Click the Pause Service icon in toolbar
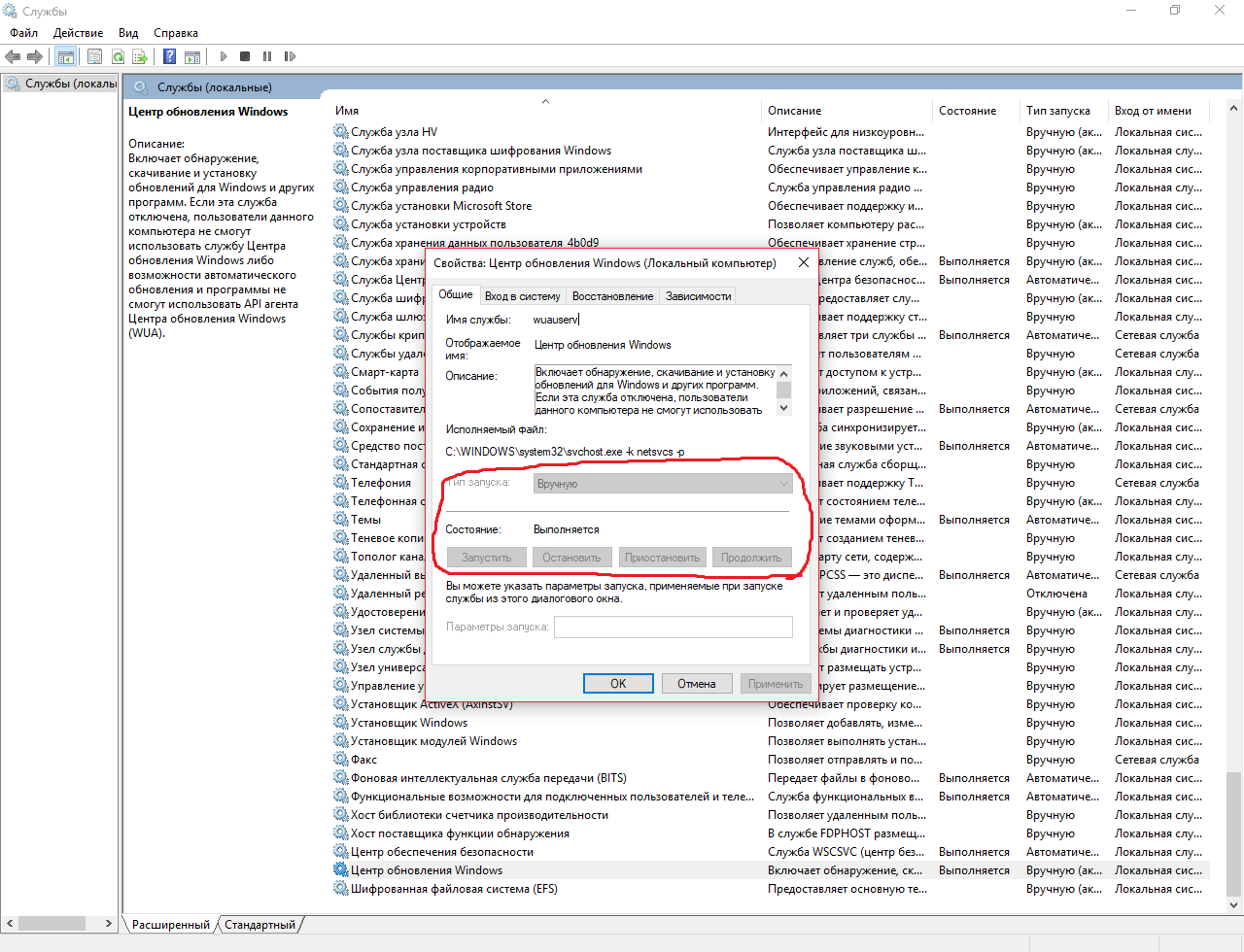Image resolution: width=1244 pixels, height=952 pixels. coord(267,56)
